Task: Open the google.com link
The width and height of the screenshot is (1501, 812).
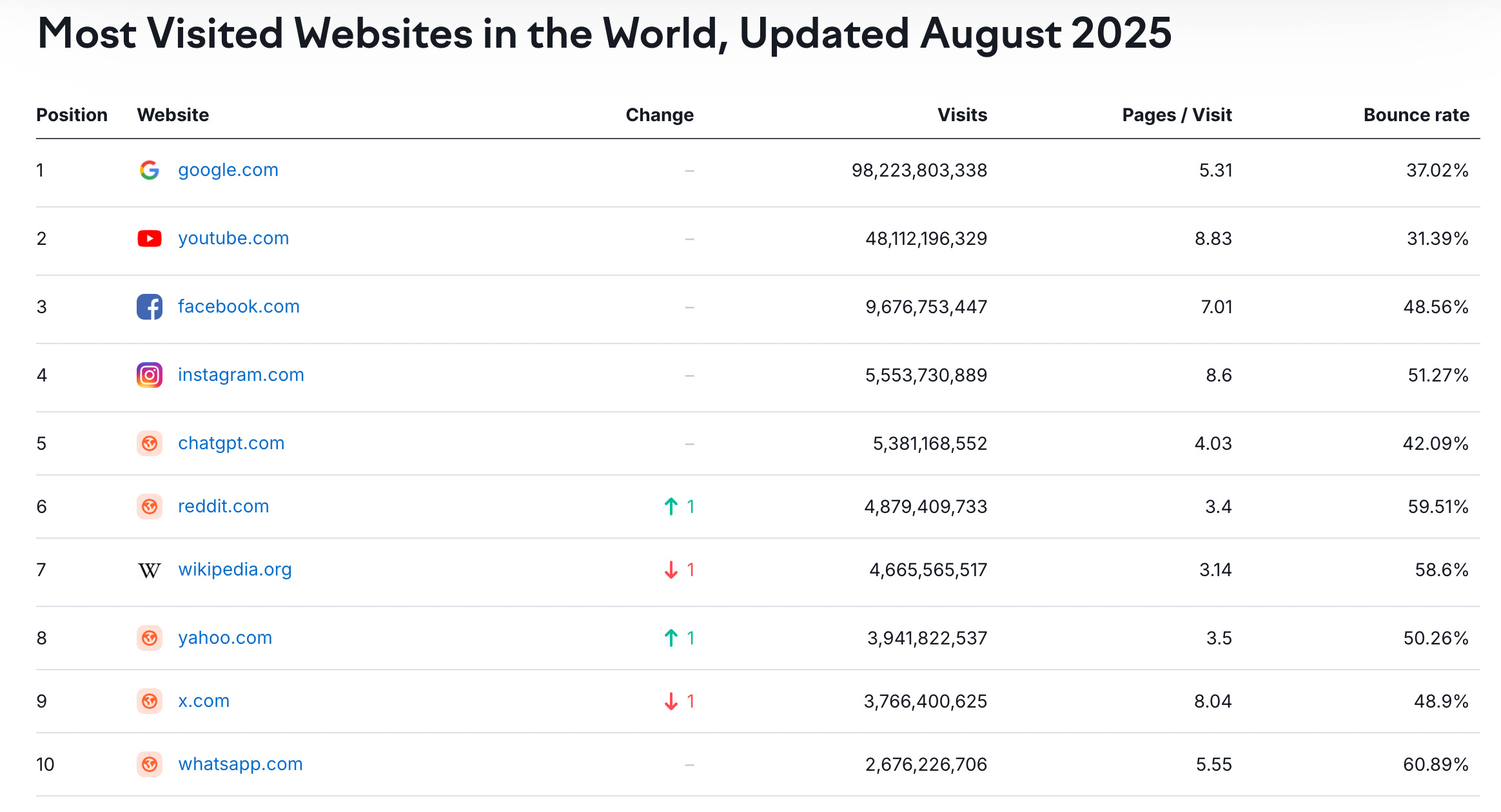Action: (228, 169)
